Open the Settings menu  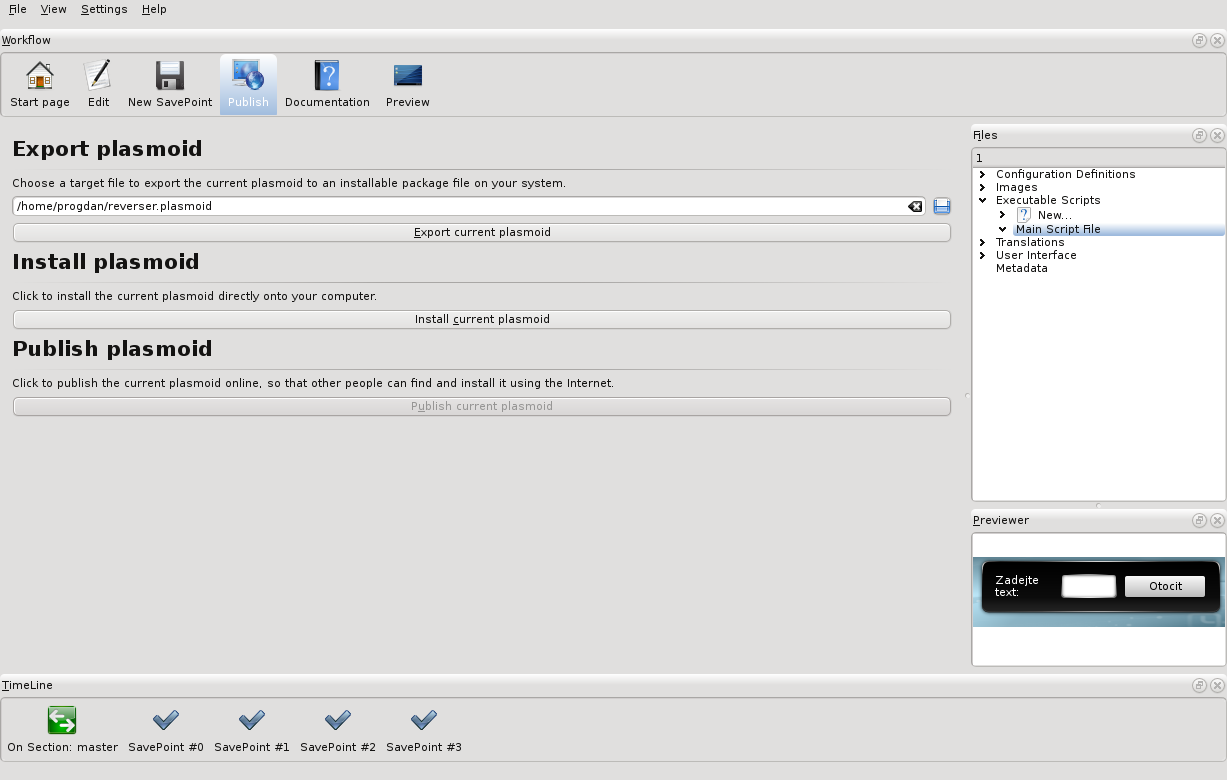coord(104,9)
